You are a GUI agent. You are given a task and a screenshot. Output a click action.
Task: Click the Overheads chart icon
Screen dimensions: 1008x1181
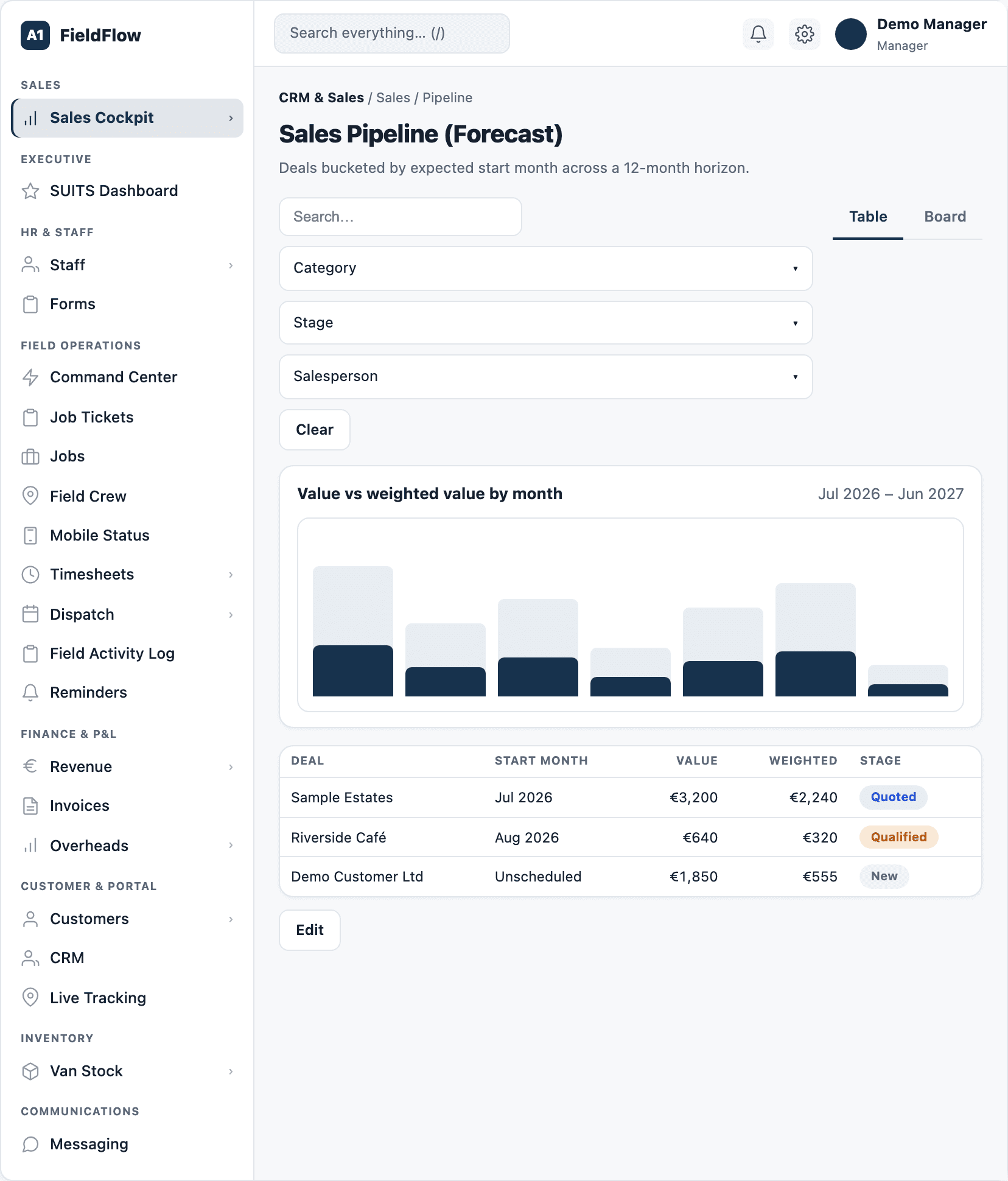click(30, 846)
